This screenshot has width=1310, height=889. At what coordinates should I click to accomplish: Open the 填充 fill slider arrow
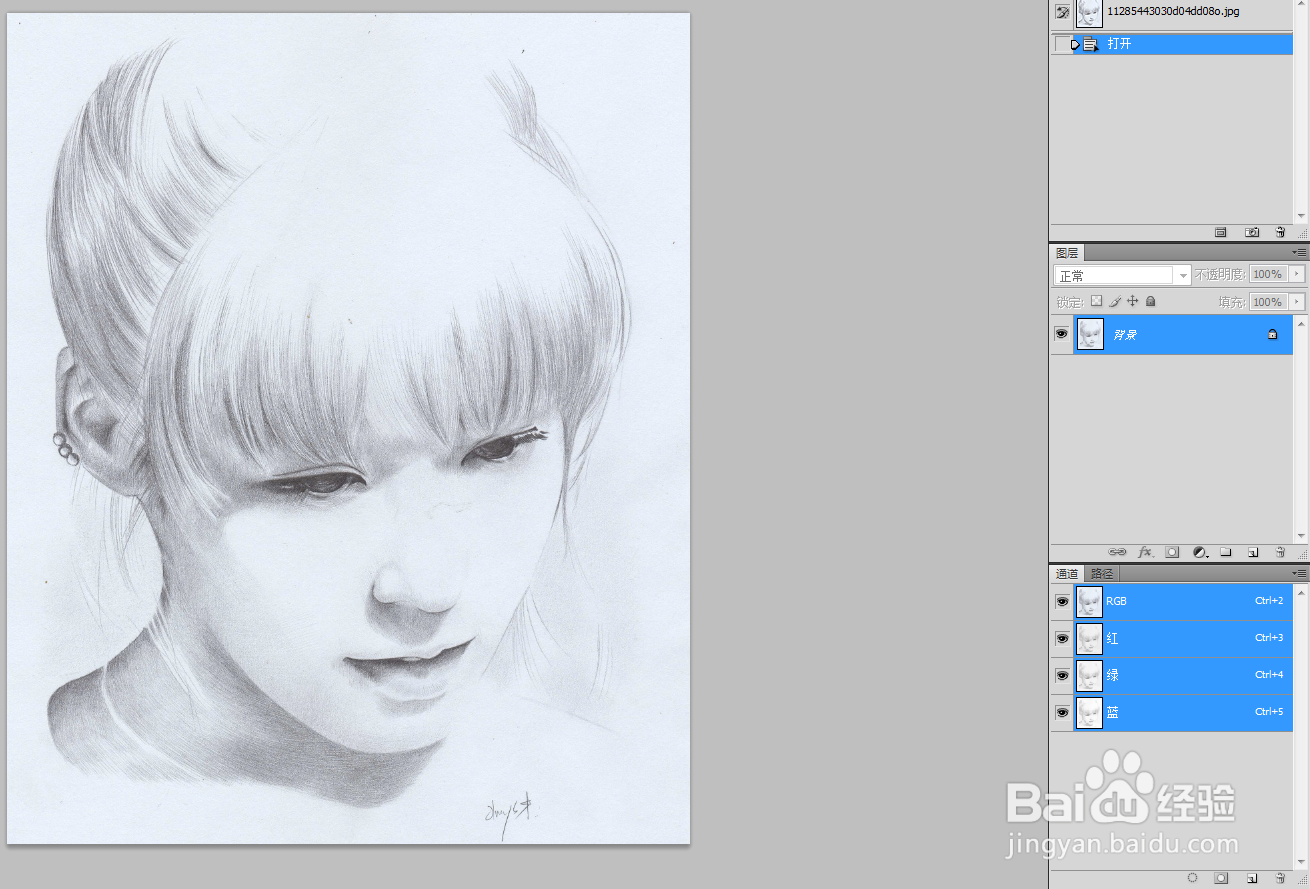[1298, 302]
